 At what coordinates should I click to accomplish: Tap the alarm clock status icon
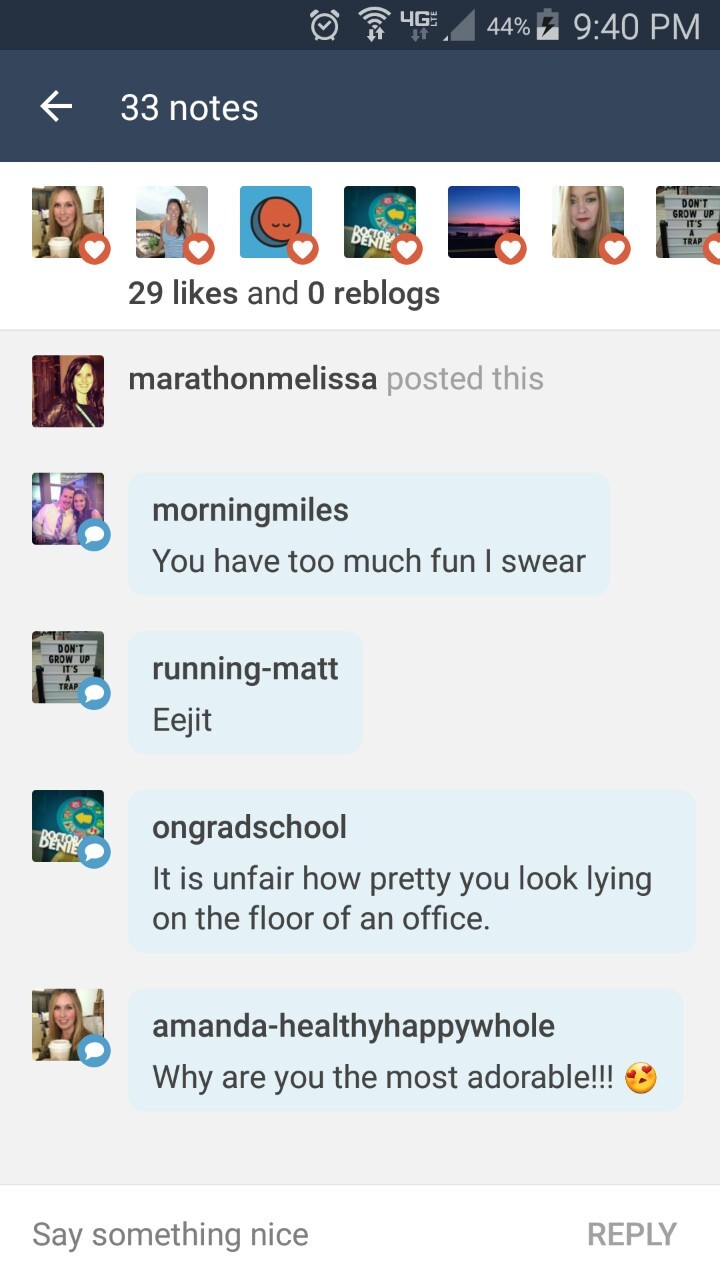click(x=324, y=26)
